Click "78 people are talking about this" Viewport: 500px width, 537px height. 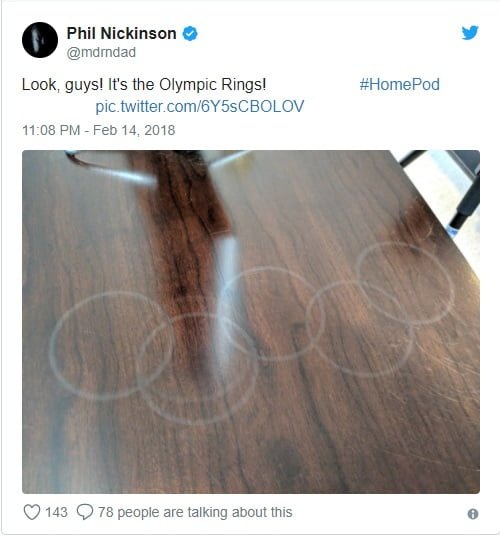195,512
